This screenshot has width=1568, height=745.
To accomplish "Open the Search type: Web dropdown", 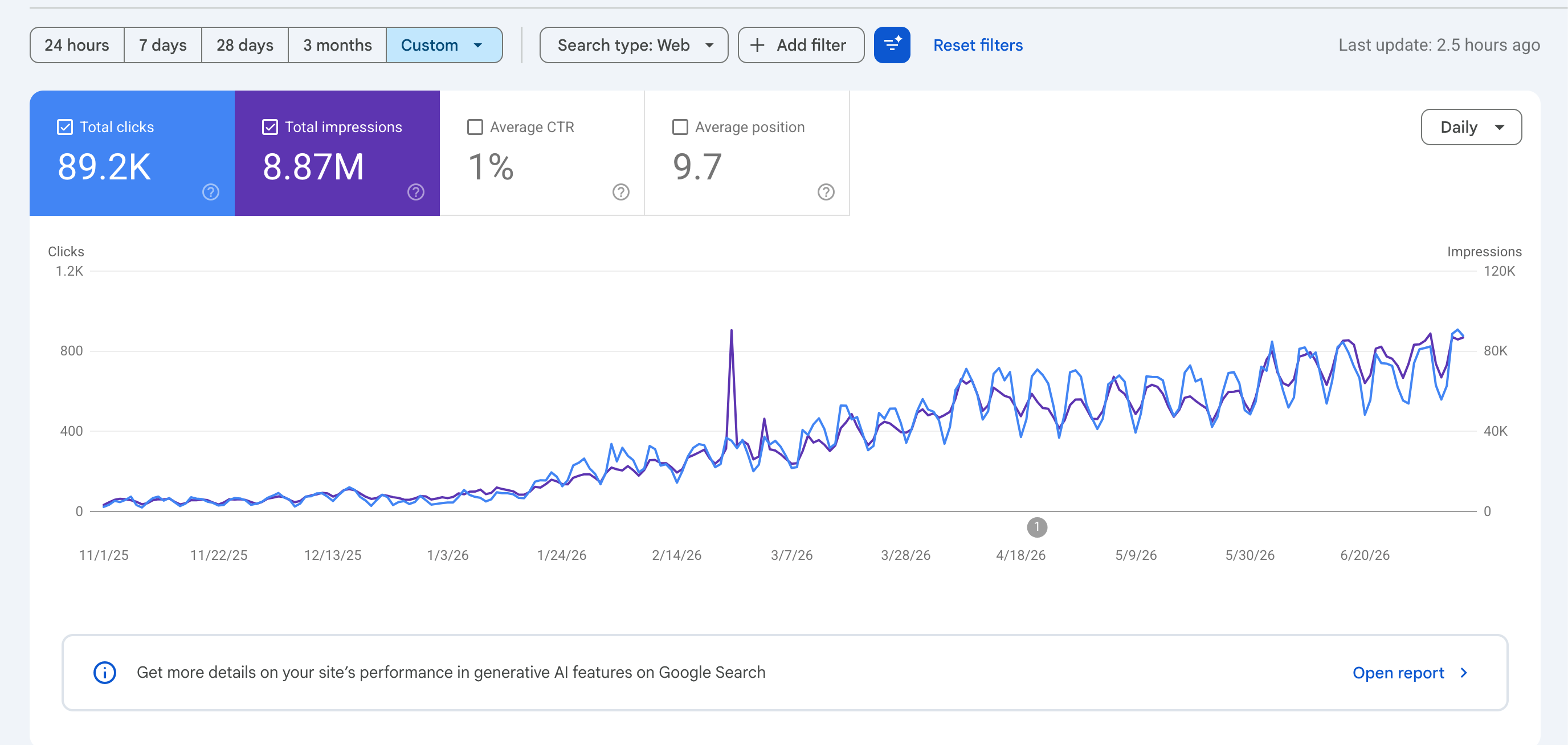I will pos(634,45).
